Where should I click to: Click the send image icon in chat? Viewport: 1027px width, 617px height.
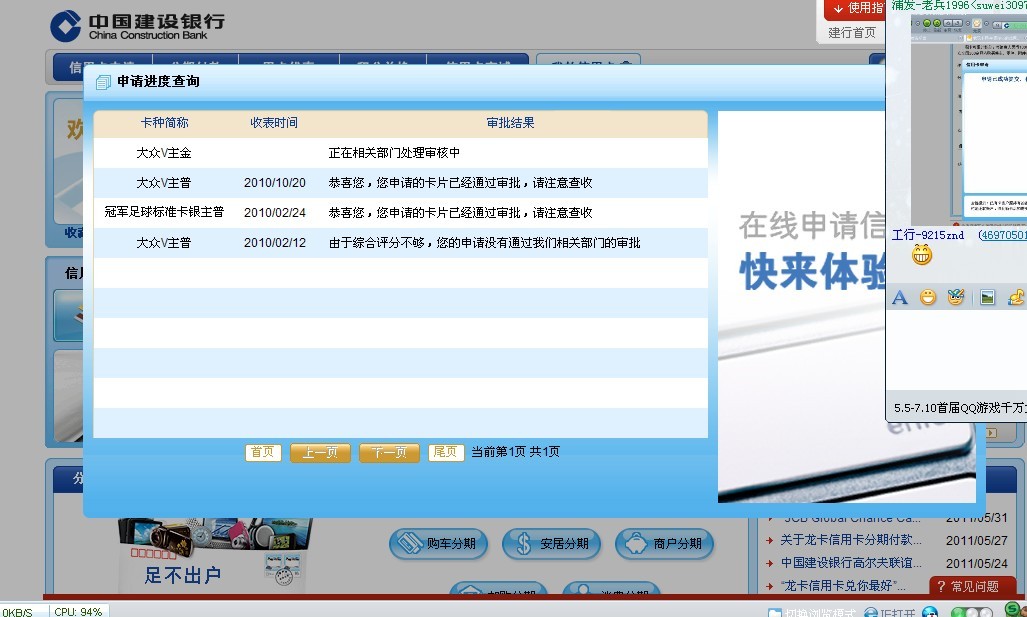pos(987,297)
